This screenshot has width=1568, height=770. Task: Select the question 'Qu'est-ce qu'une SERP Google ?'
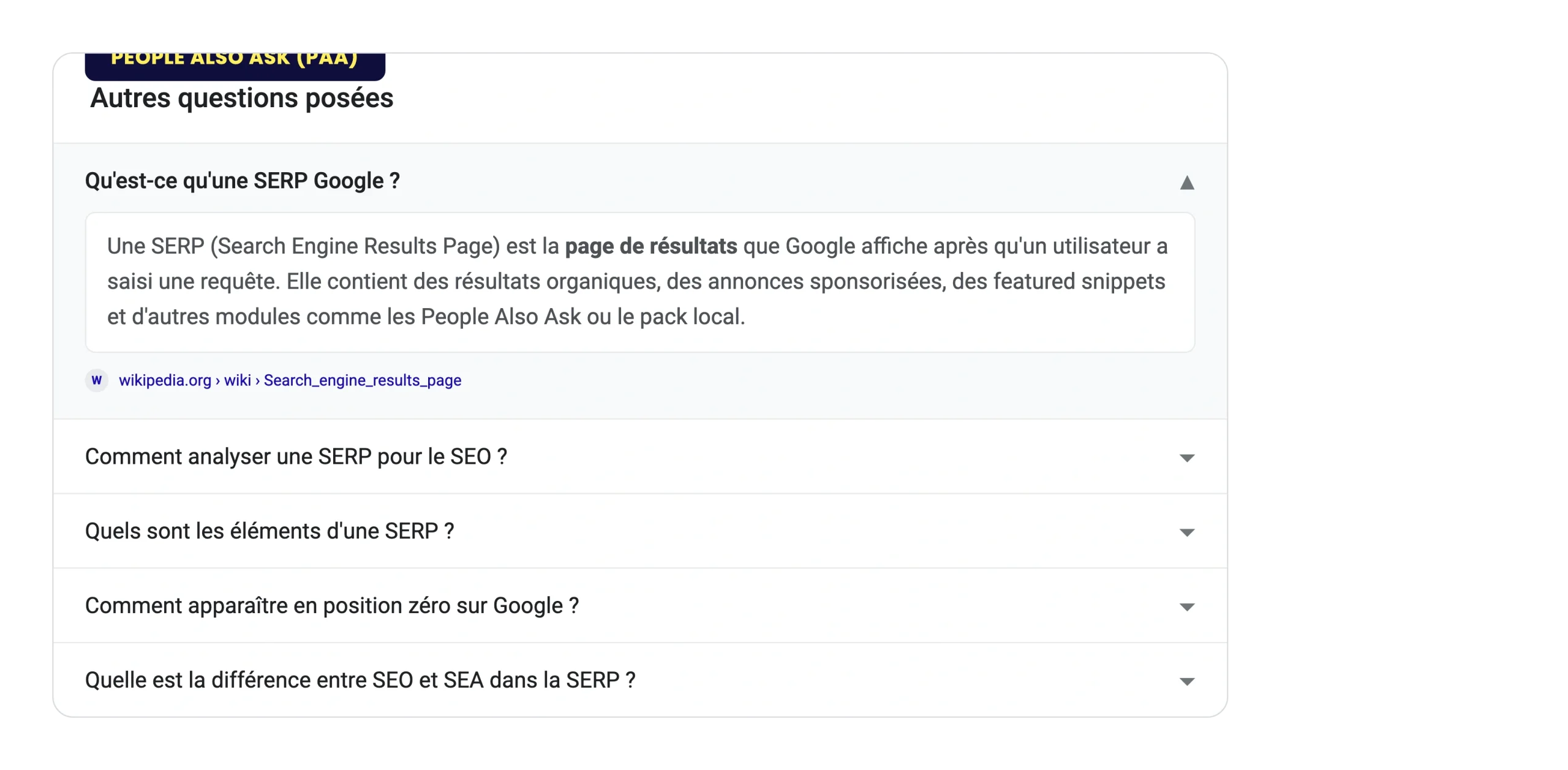243,181
